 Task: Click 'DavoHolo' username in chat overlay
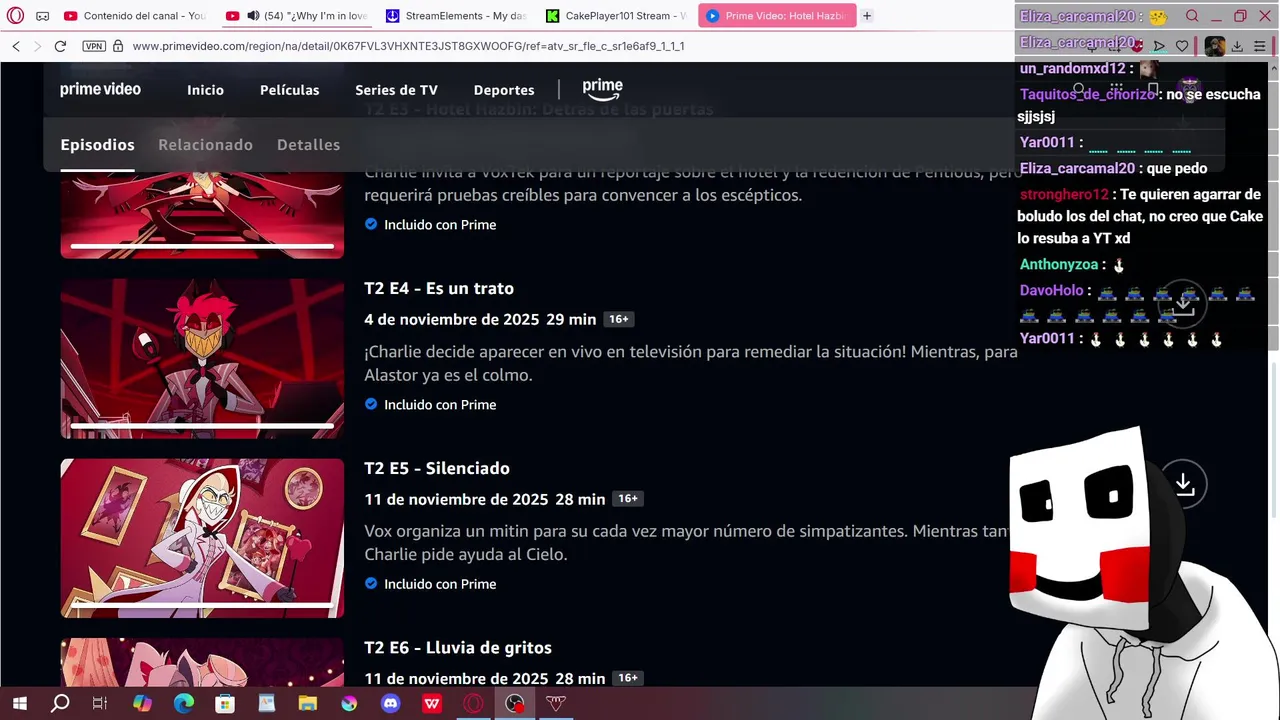pyautogui.click(x=1051, y=290)
